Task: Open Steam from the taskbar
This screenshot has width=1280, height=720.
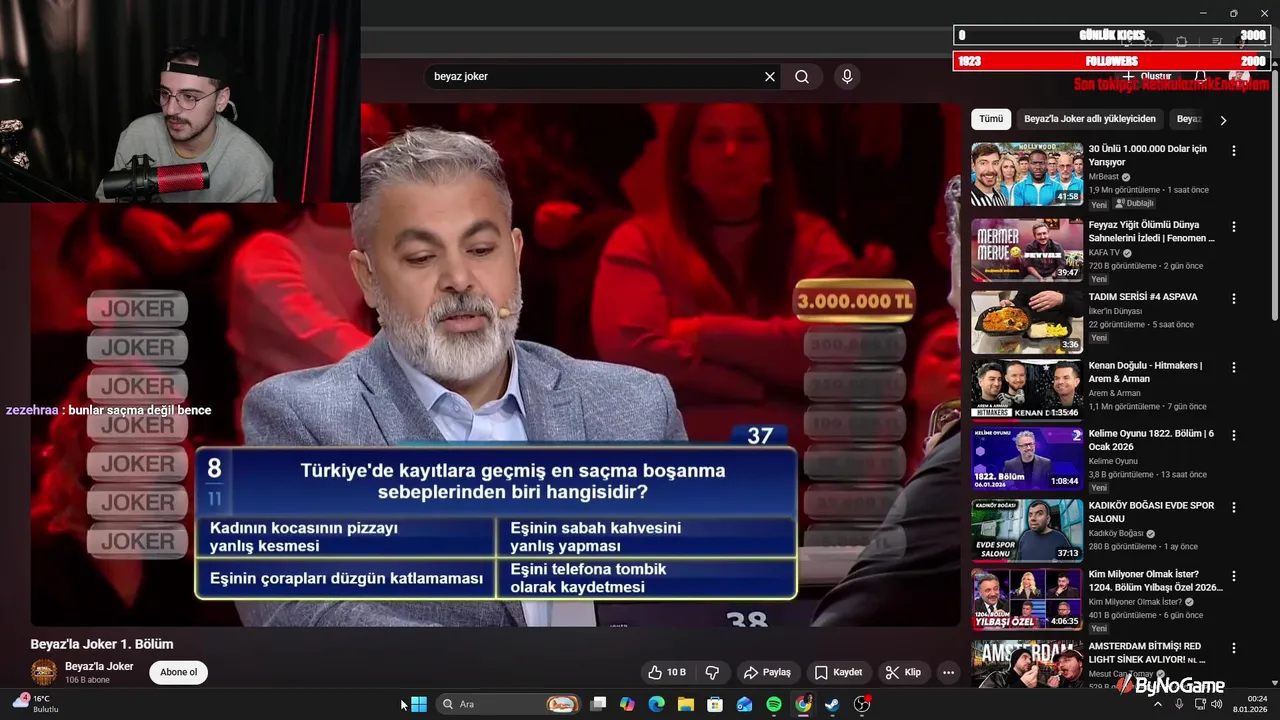Action: point(832,704)
